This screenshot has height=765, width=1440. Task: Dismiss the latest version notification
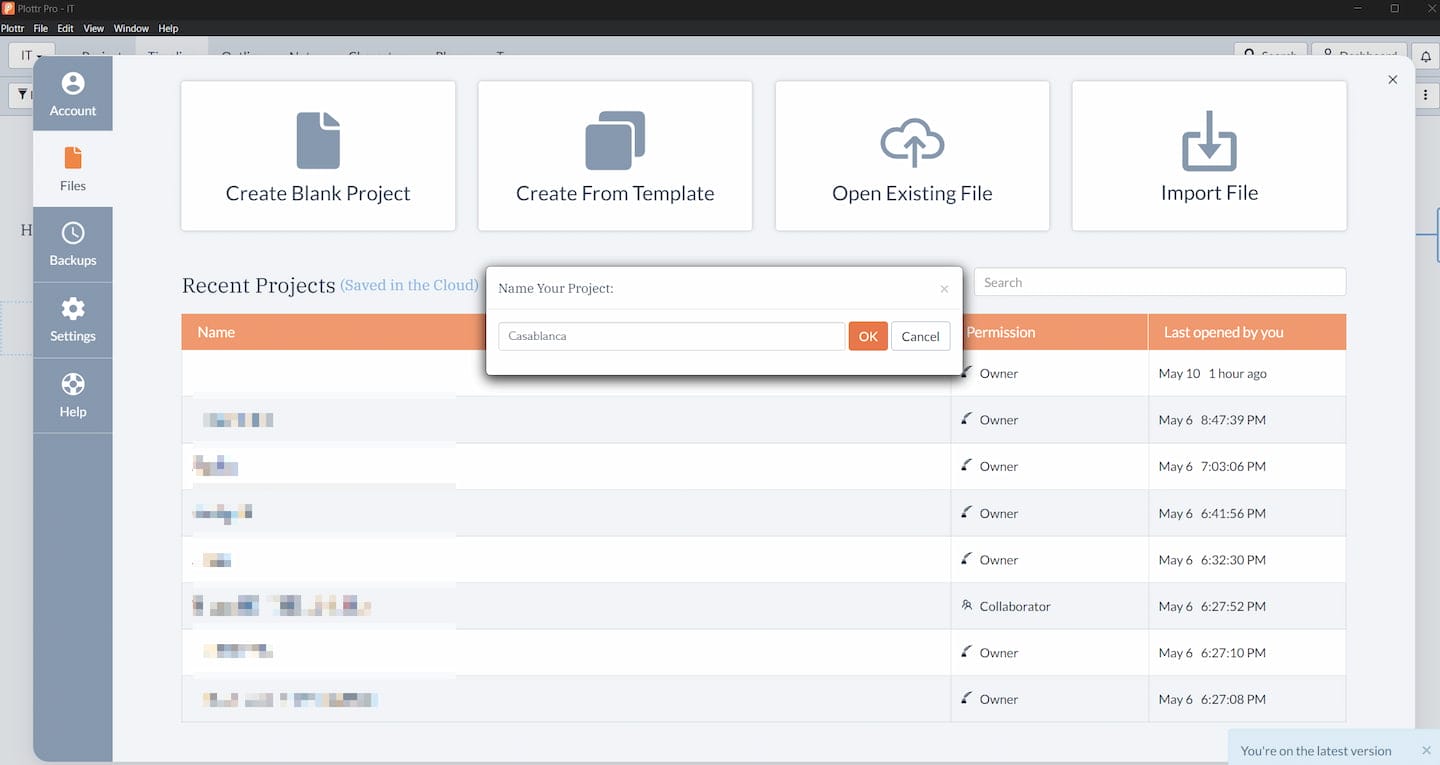coord(1426,751)
